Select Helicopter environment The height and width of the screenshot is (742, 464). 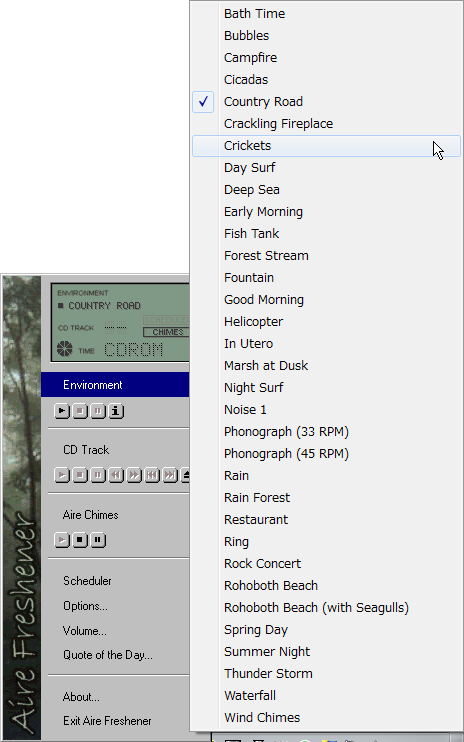(326, 322)
